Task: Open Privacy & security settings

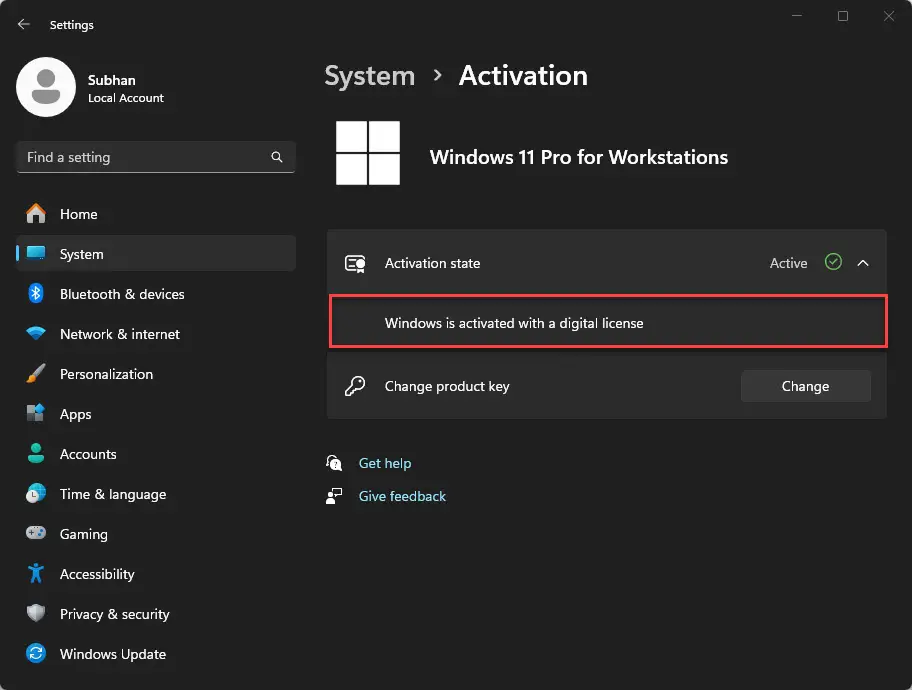Action: coord(115,614)
